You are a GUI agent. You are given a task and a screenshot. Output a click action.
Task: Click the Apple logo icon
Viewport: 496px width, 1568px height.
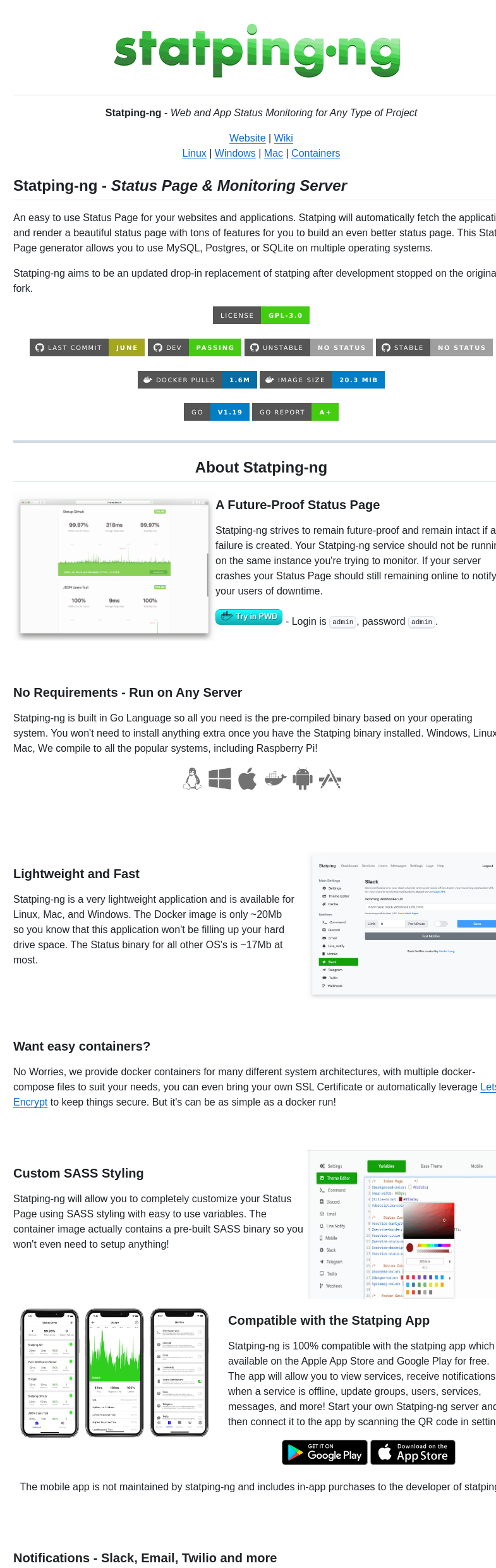(248, 779)
